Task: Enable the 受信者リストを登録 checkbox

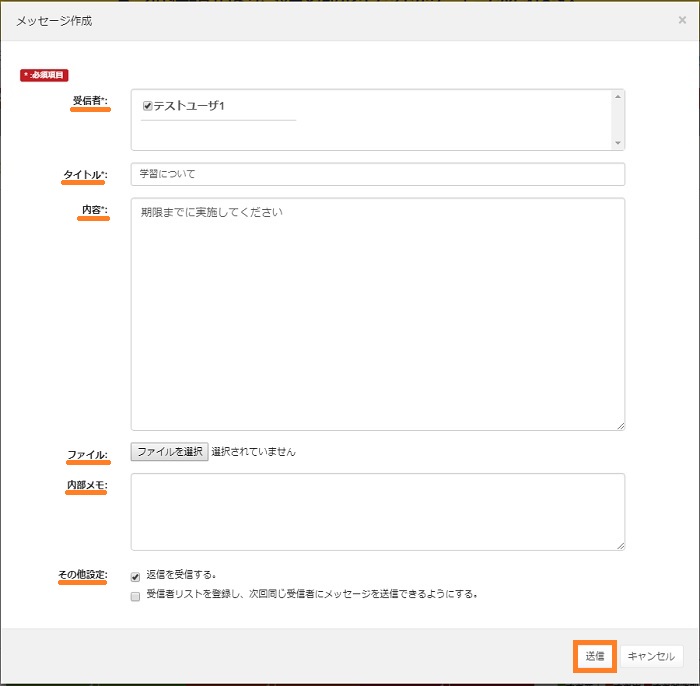Action: click(x=135, y=595)
